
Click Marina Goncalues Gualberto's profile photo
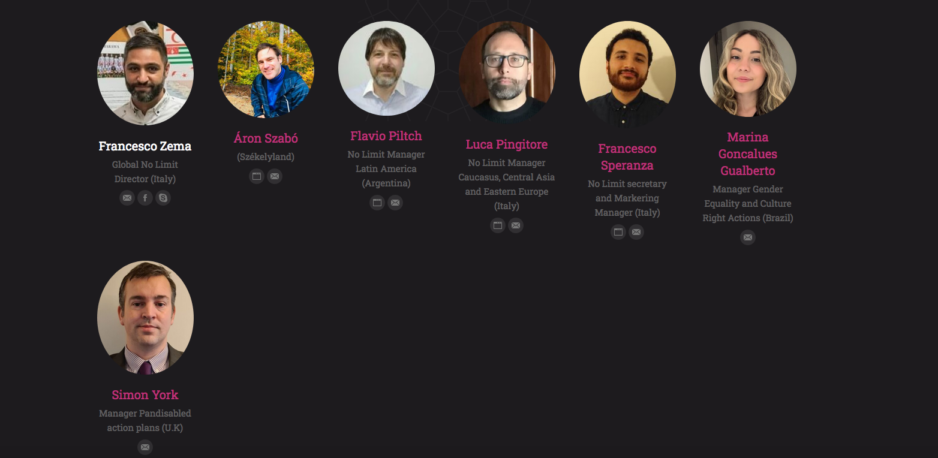coord(748,69)
